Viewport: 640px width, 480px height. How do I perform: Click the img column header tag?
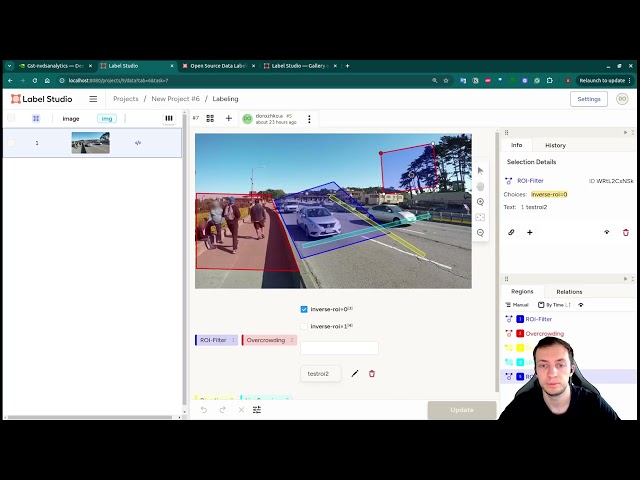[x=107, y=118]
